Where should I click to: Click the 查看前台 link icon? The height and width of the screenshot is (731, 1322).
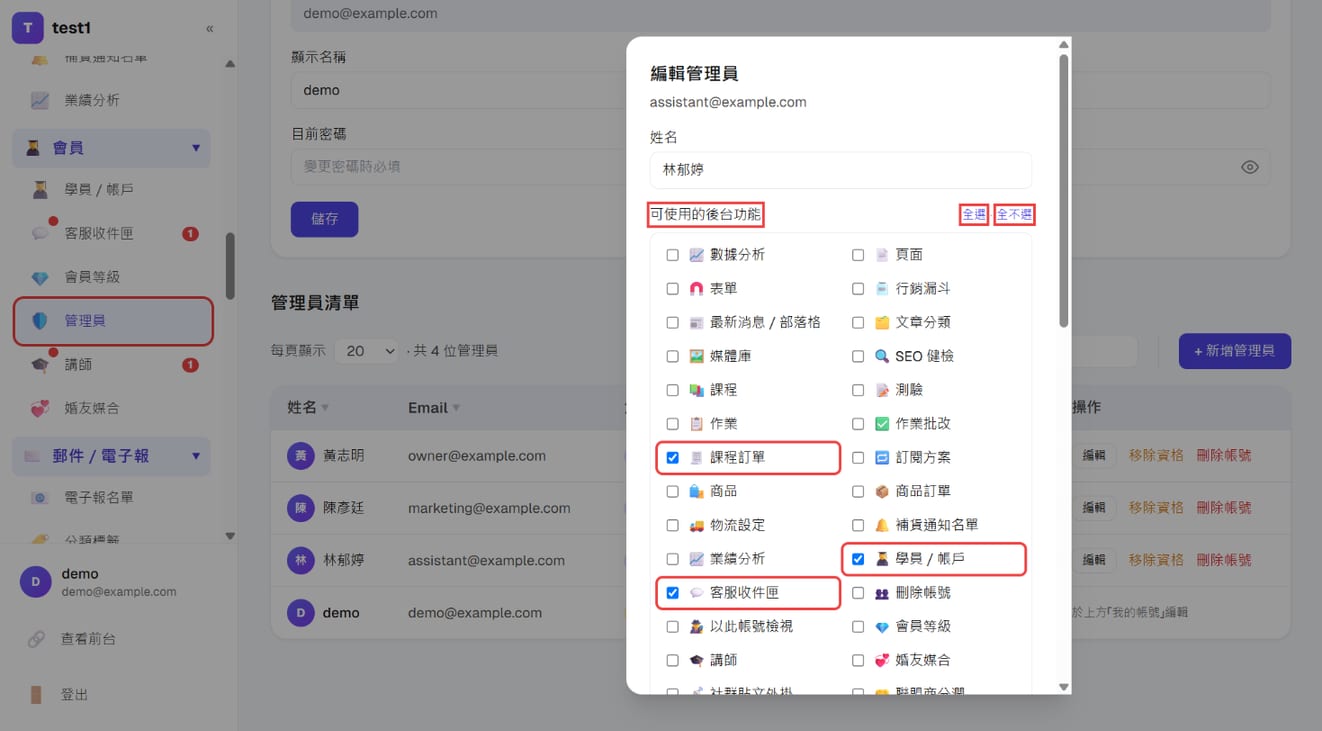pos(36,638)
